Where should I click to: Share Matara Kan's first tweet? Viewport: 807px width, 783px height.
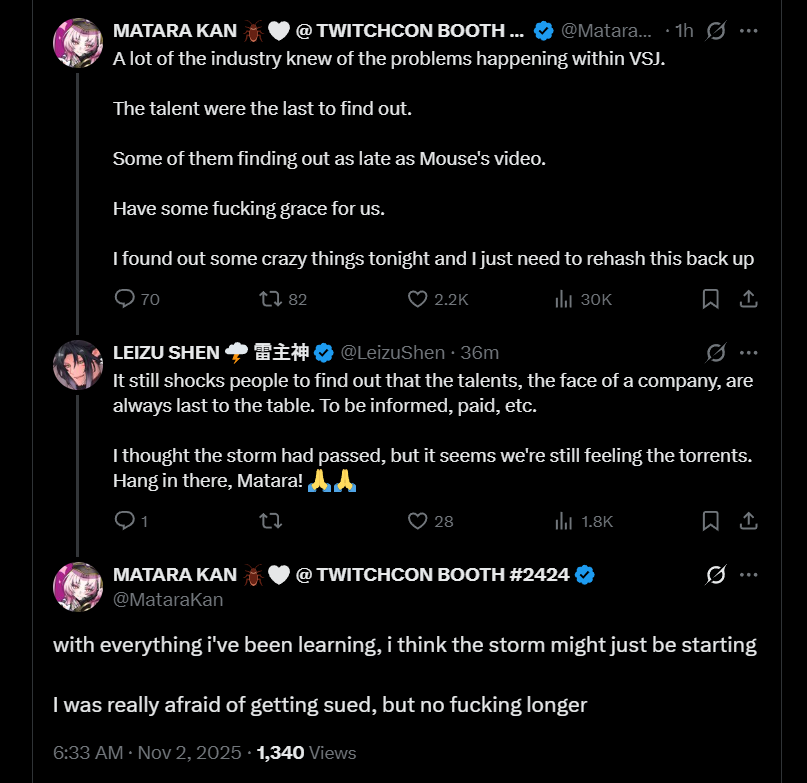[747, 299]
